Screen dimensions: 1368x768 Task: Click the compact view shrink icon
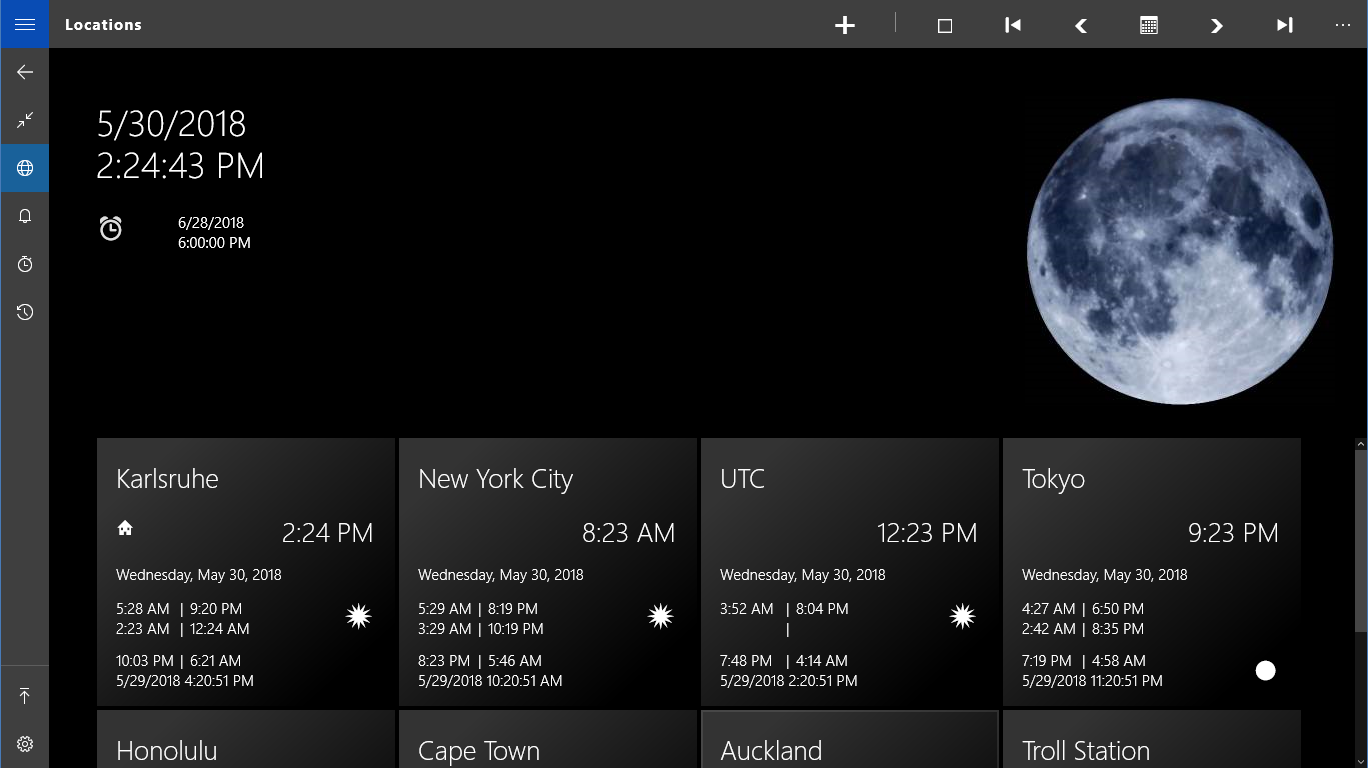click(25, 120)
